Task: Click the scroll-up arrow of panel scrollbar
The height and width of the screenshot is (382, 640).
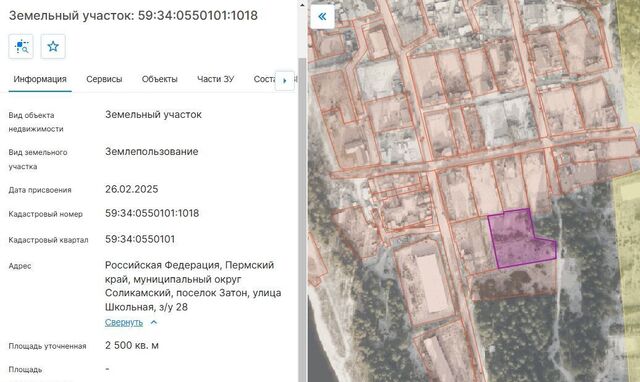Action: tap(302, 5)
